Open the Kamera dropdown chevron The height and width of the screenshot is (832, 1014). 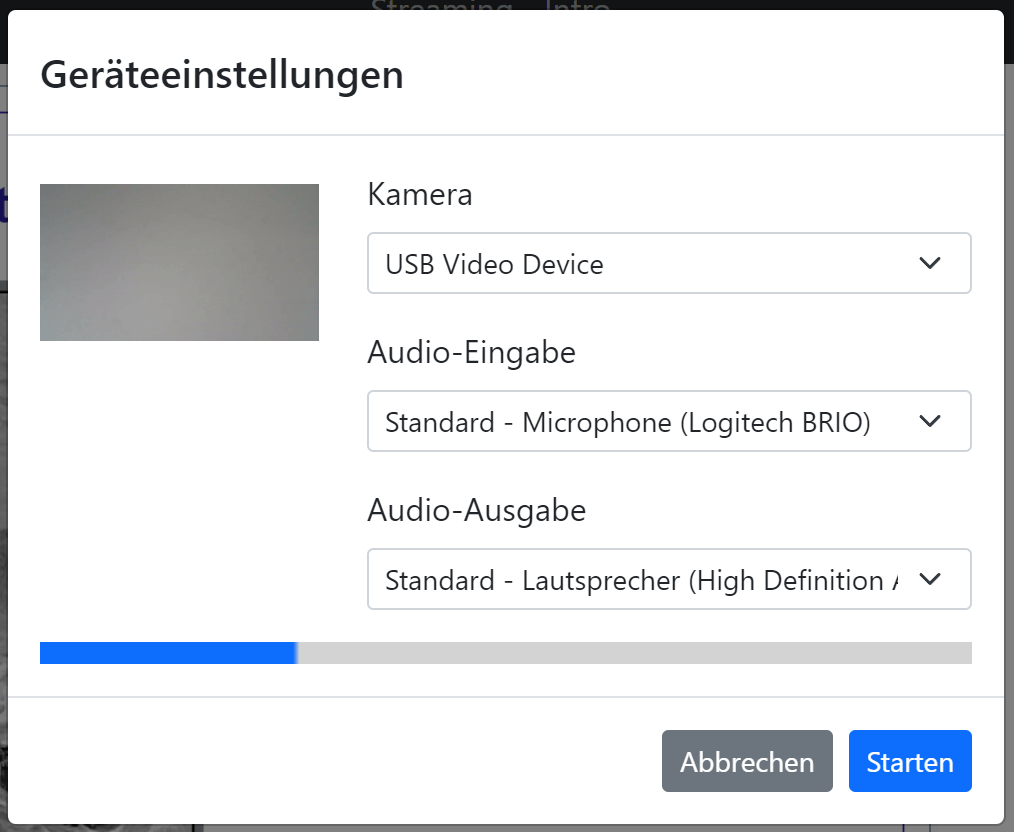930,263
